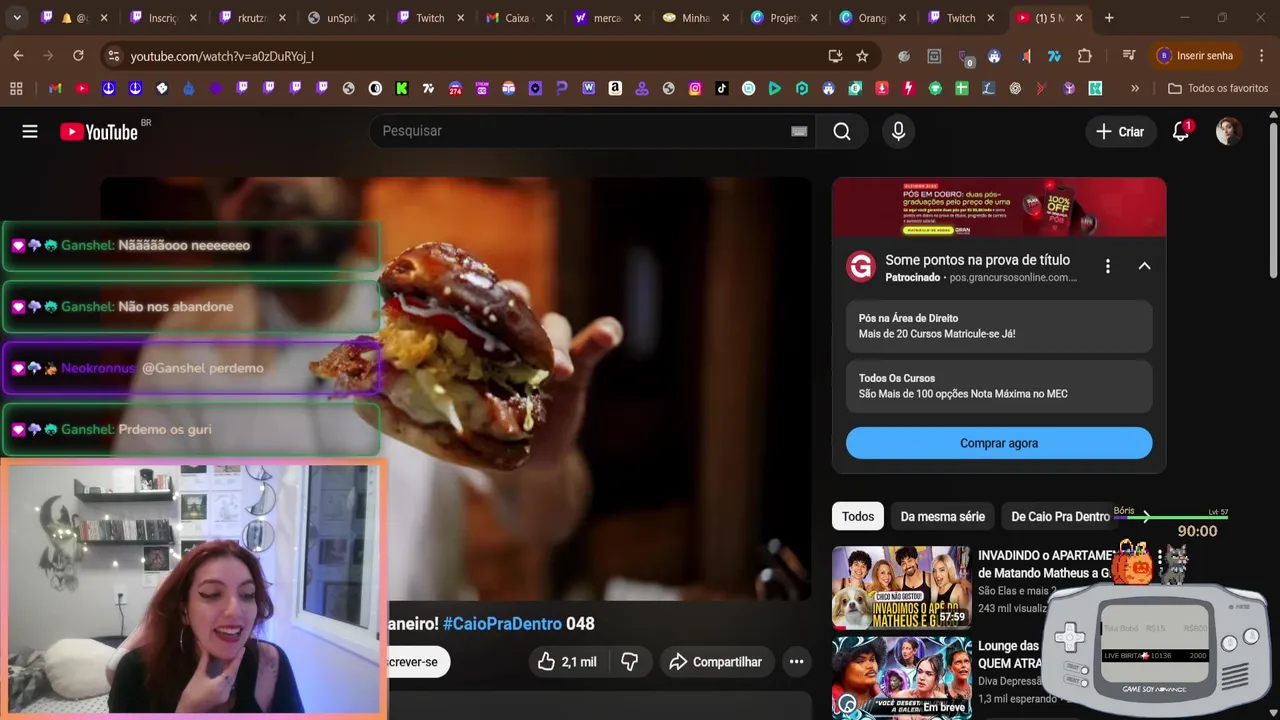Open the account avatar menu
Viewport: 1280px width, 720px height.
1228,131
